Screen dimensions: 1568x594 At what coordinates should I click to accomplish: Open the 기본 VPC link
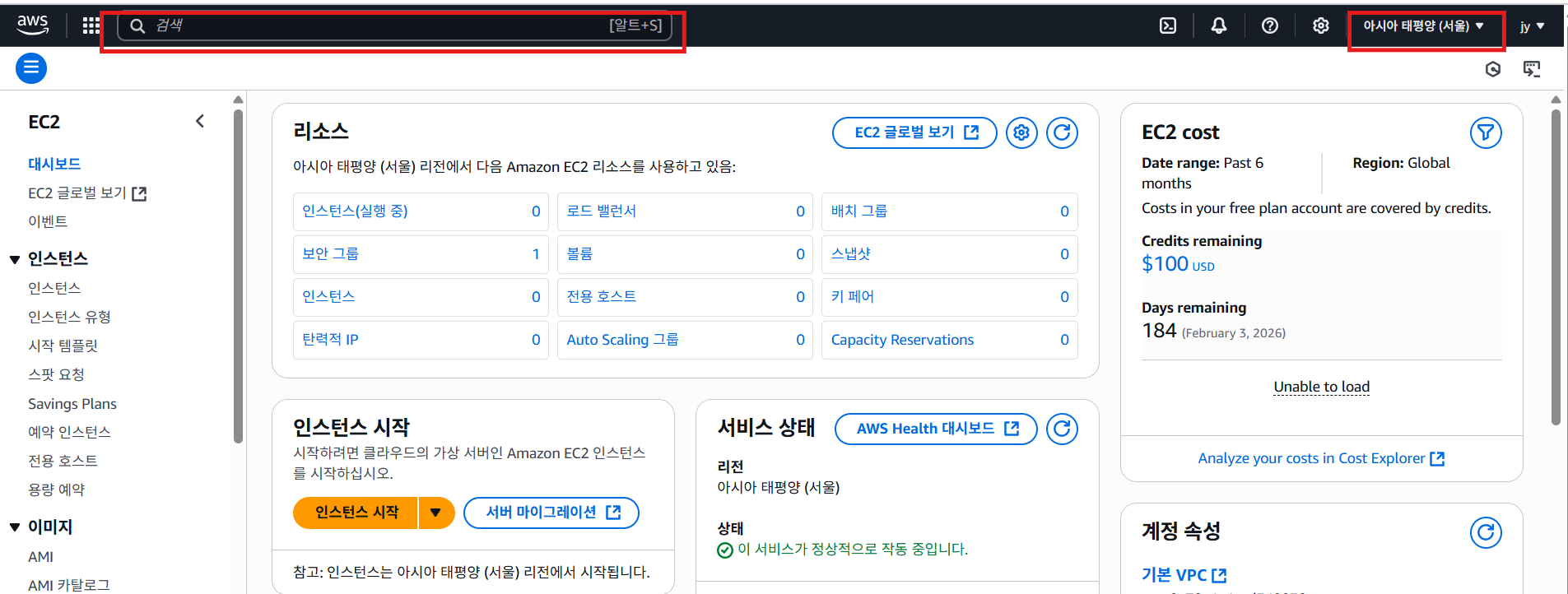(1174, 575)
